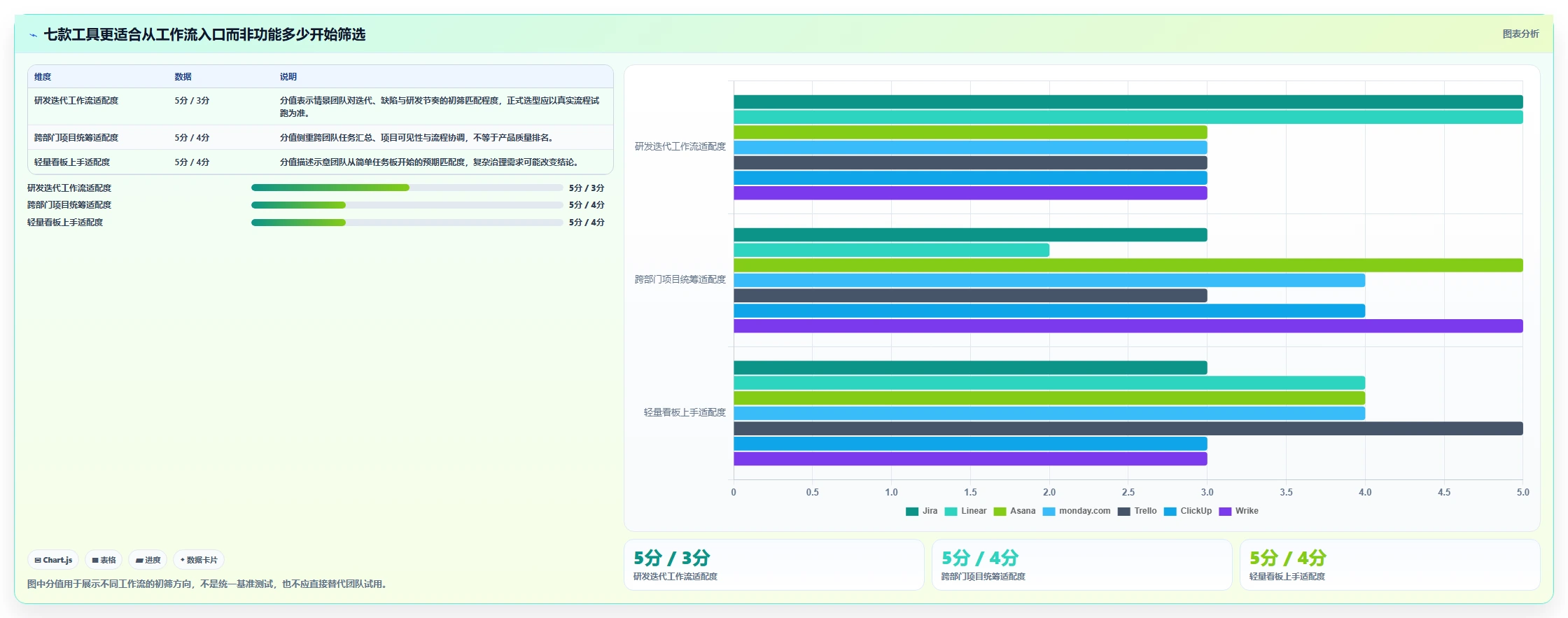
Task: Click the Jira bar in the 研发迭代工作流适配度 group
Action: pos(1128,101)
